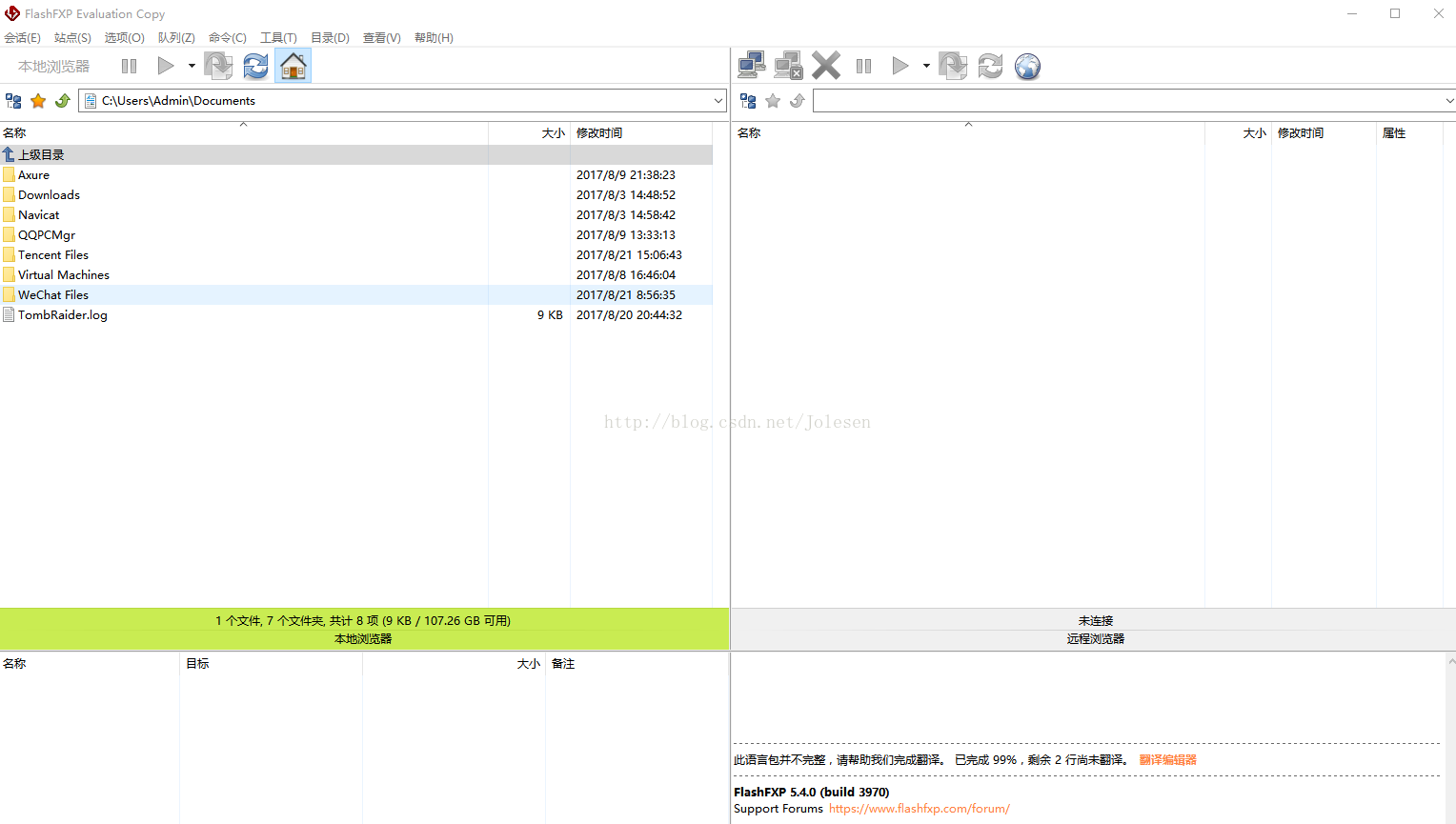Image resolution: width=1456 pixels, height=824 pixels.
Task: Click the remote pane play transfer button
Action: coord(900,66)
